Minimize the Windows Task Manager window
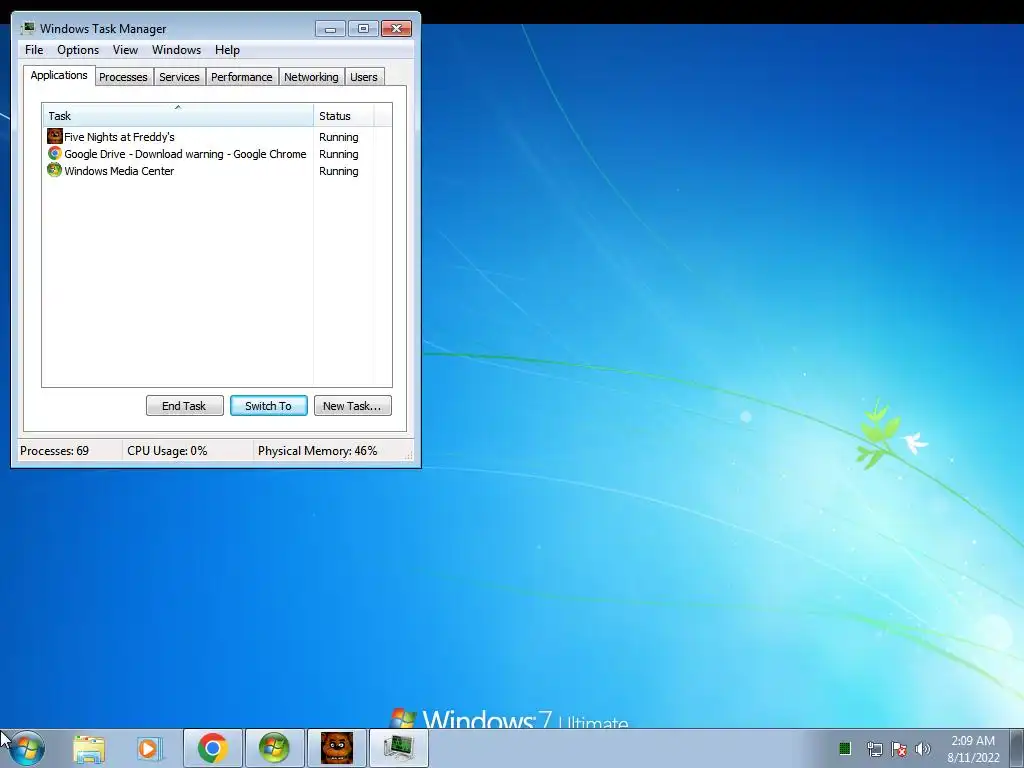The image size is (1024, 768). coord(330,29)
